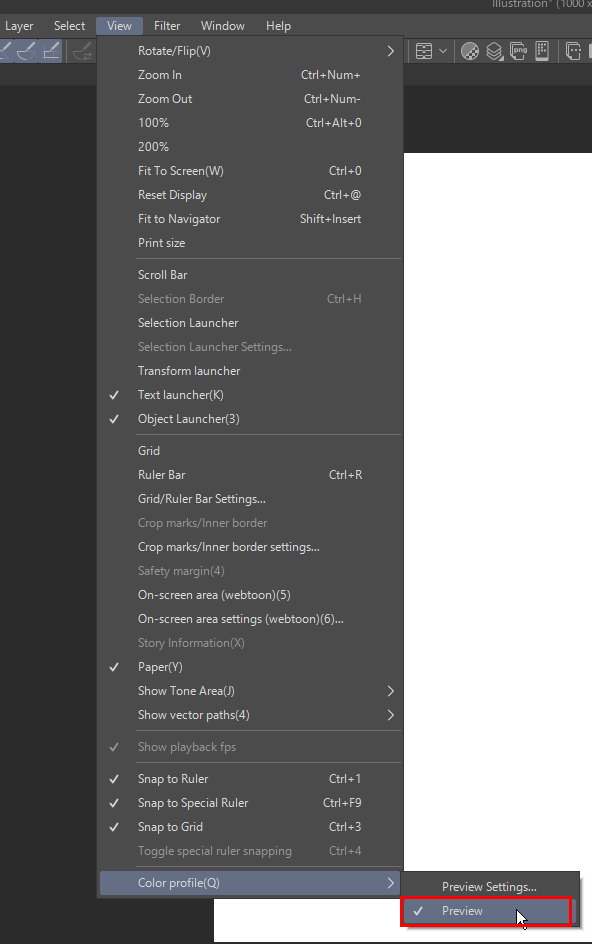Image resolution: width=592 pixels, height=944 pixels.
Task: Open dropdown arrow beside the layout icon
Action: (443, 51)
